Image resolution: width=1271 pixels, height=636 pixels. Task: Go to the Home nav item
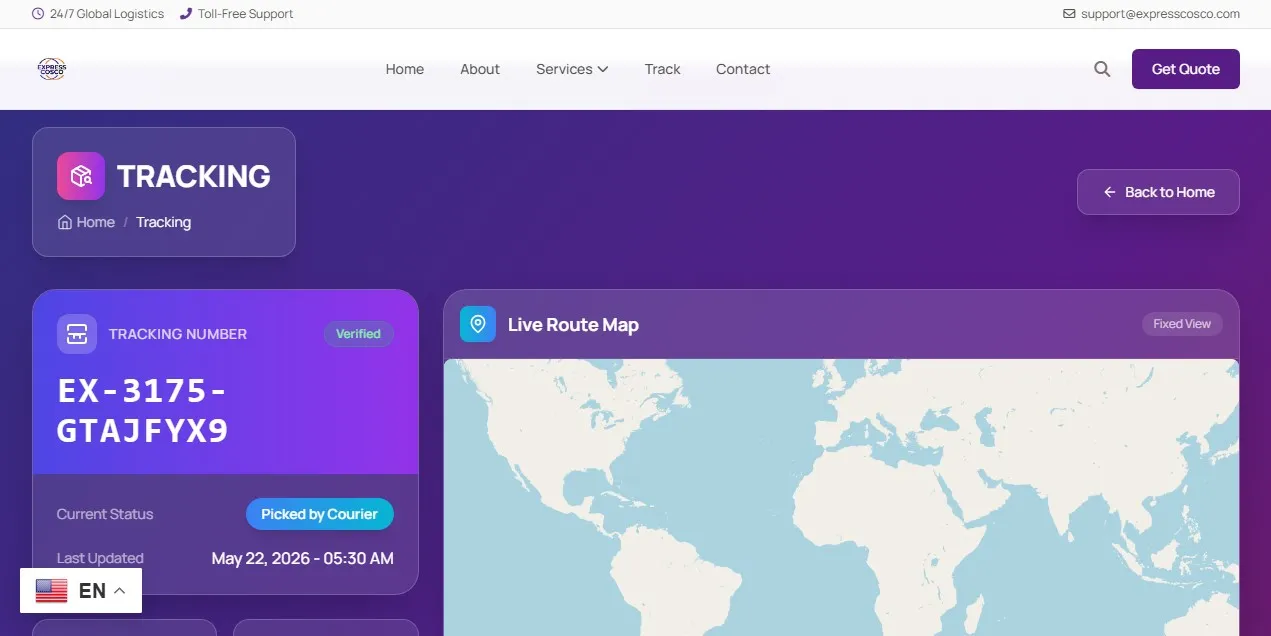[x=405, y=69]
